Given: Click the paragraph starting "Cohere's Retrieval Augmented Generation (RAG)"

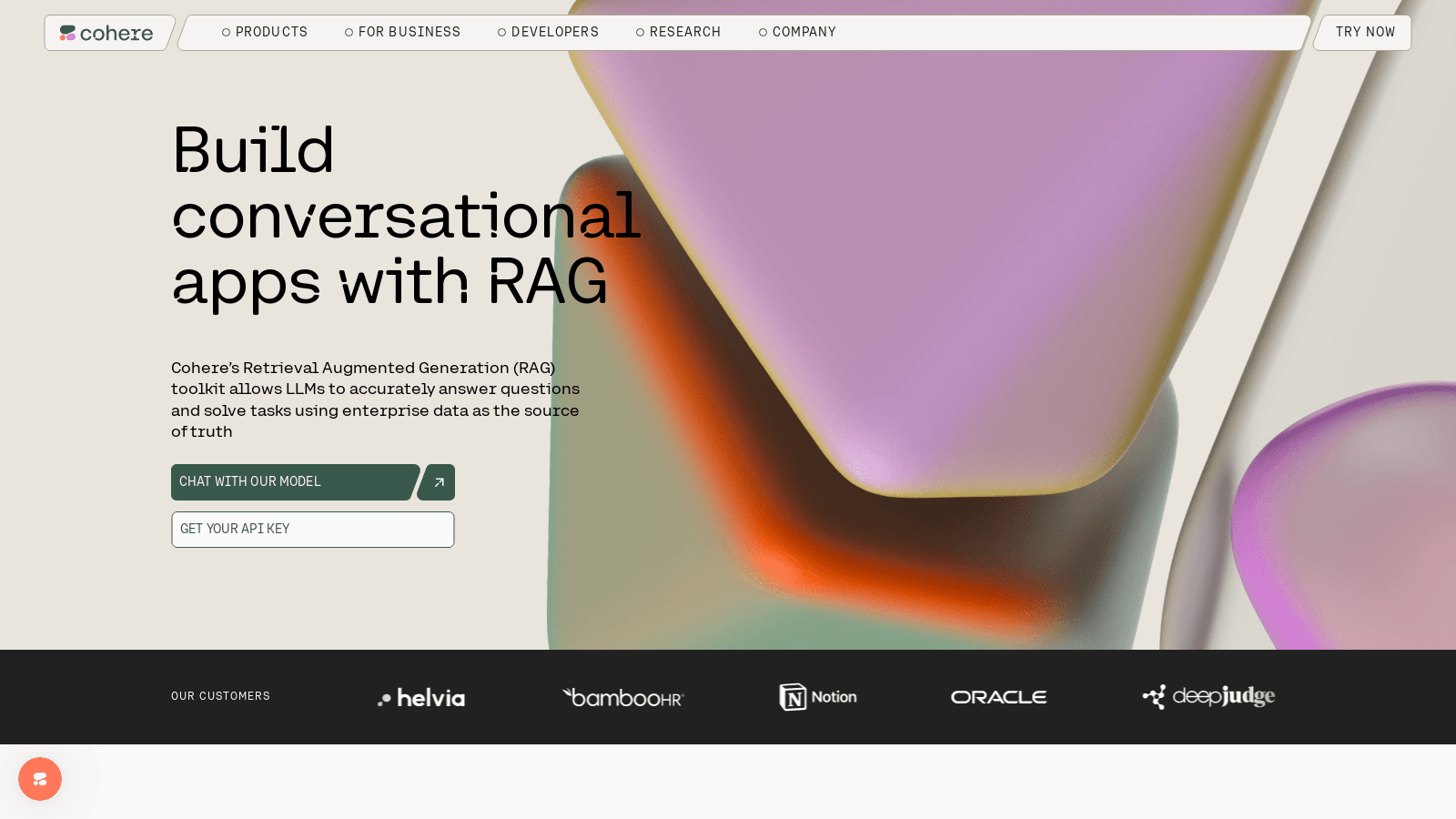Looking at the screenshot, I should click(375, 399).
